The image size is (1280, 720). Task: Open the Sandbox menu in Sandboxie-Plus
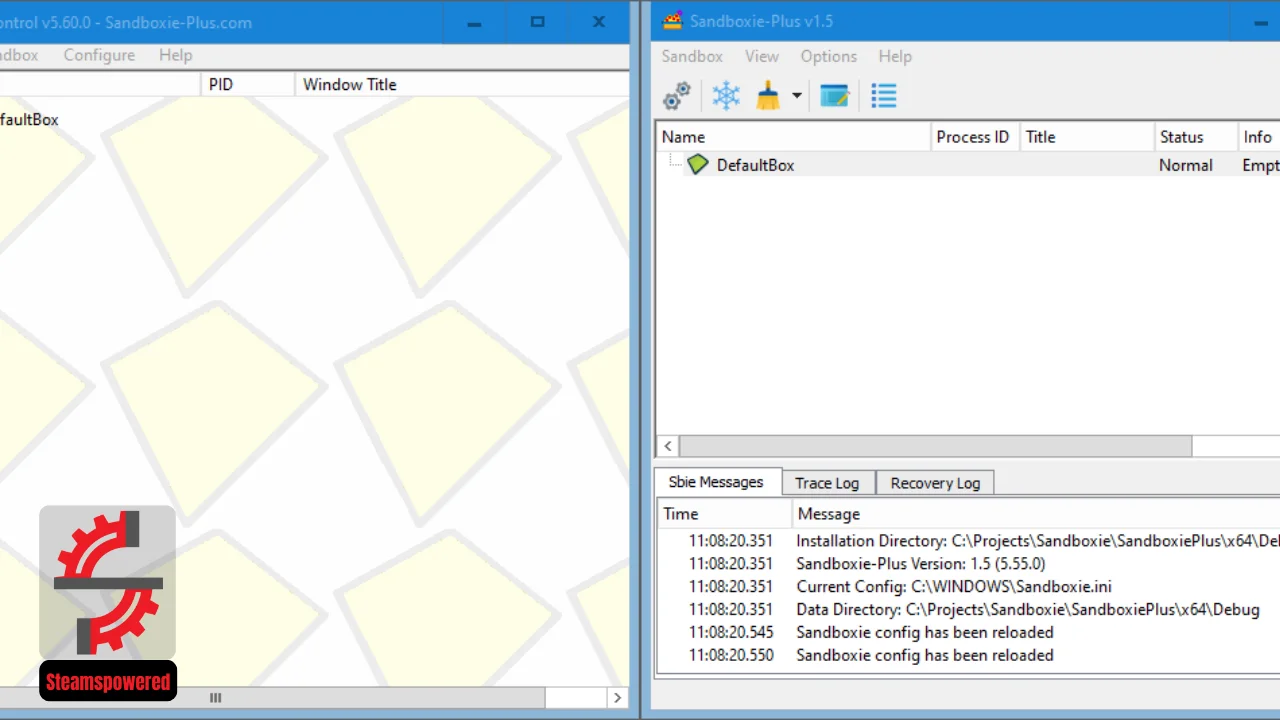point(692,56)
